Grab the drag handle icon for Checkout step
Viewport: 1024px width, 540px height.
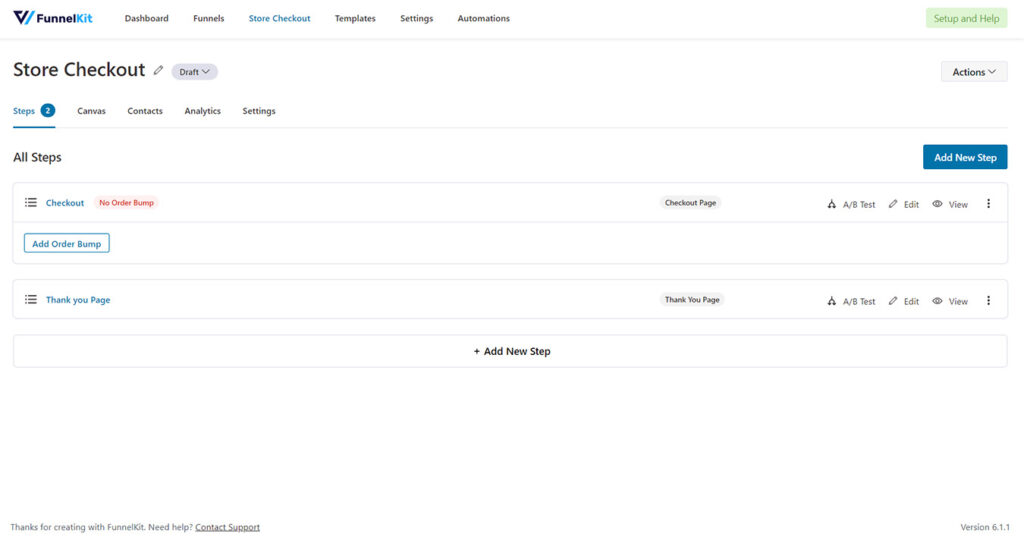[x=31, y=202]
